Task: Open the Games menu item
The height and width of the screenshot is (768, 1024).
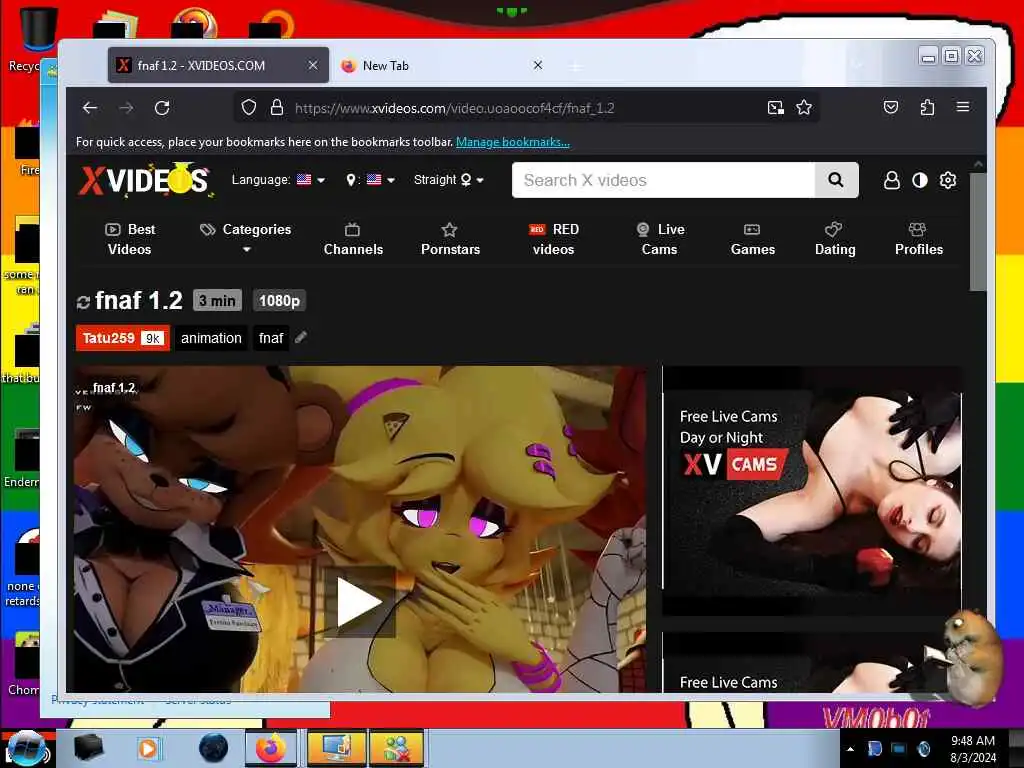Action: [x=752, y=239]
